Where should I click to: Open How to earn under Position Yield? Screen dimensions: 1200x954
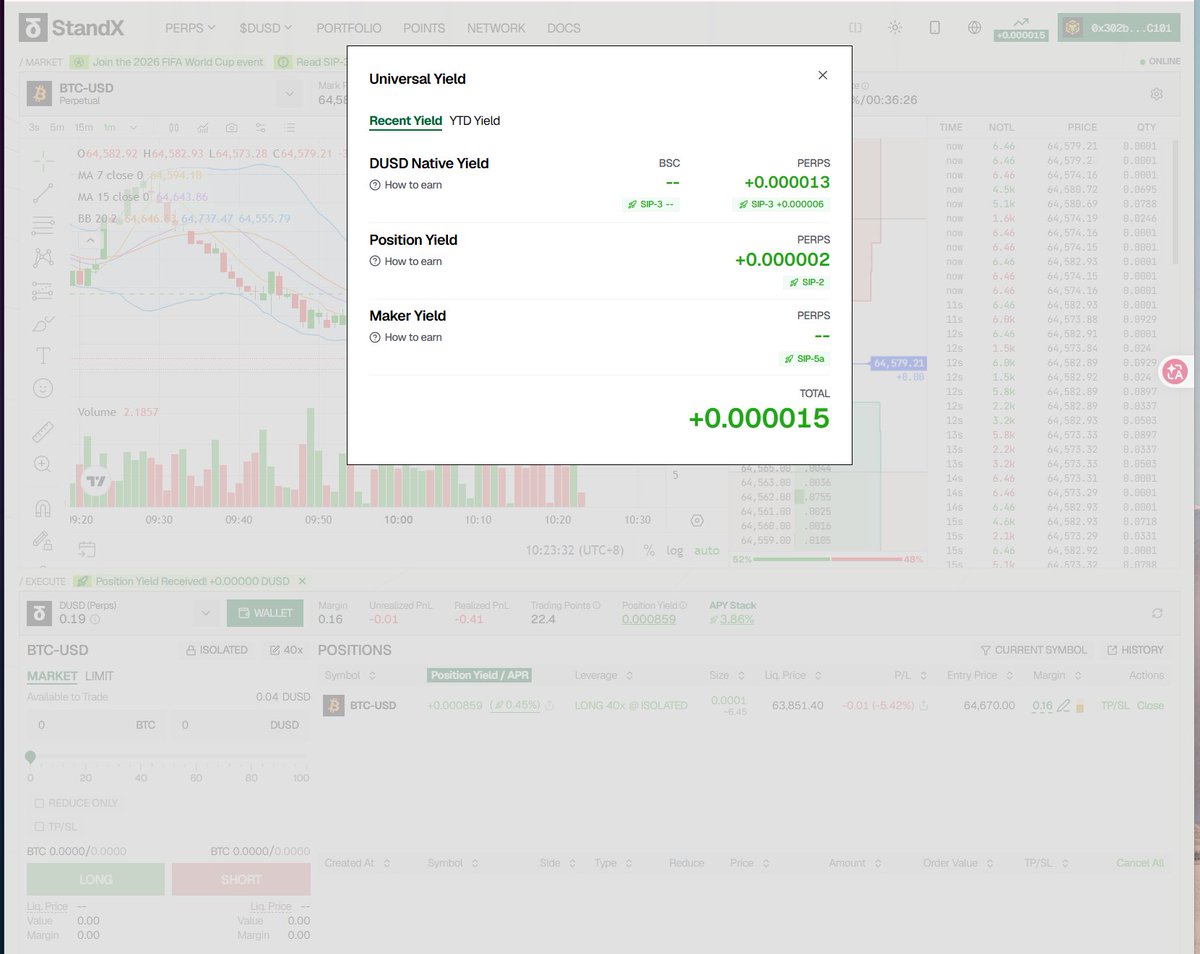coord(406,261)
